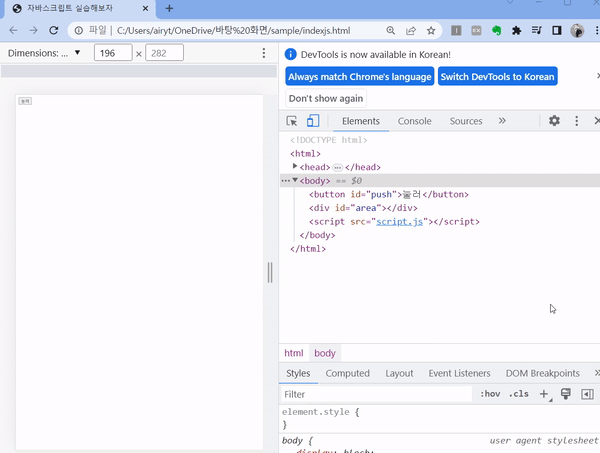Go forward to the next page

tap(34, 31)
